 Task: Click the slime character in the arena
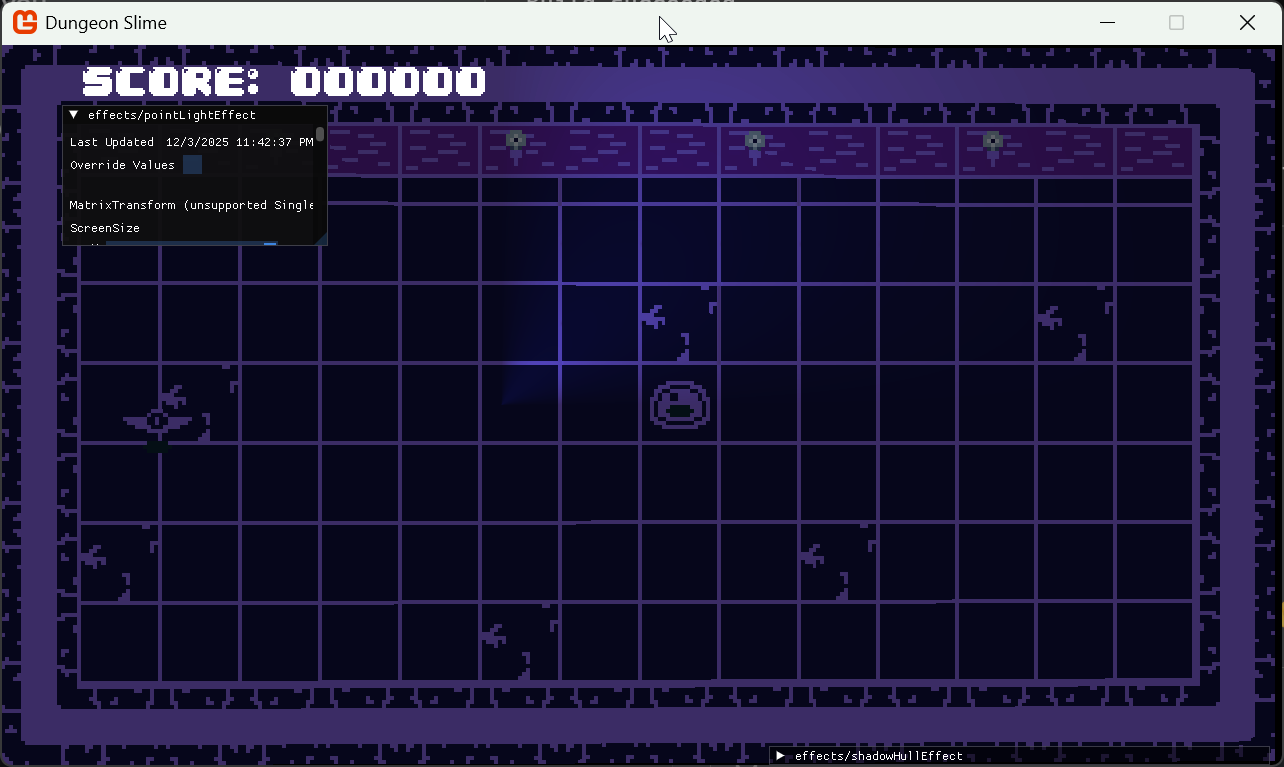pos(679,405)
